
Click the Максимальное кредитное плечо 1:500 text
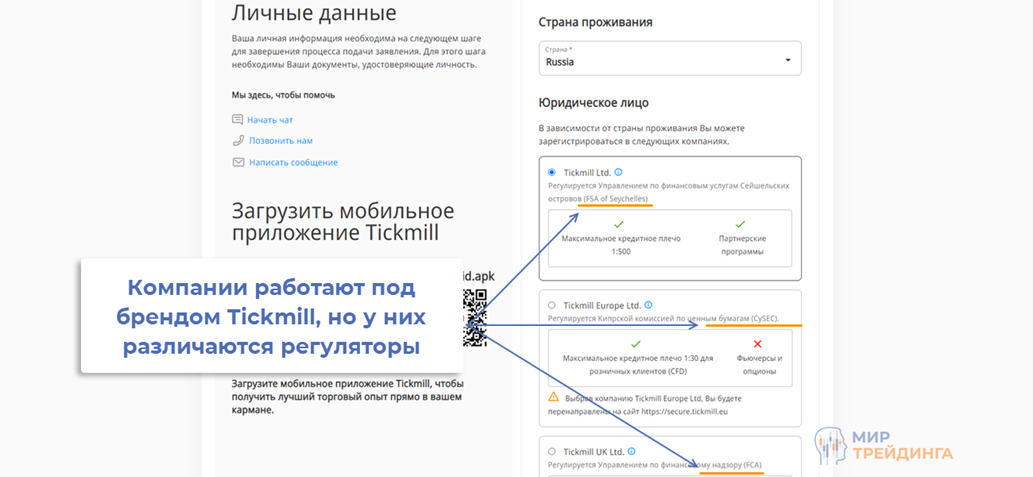[x=621, y=245]
